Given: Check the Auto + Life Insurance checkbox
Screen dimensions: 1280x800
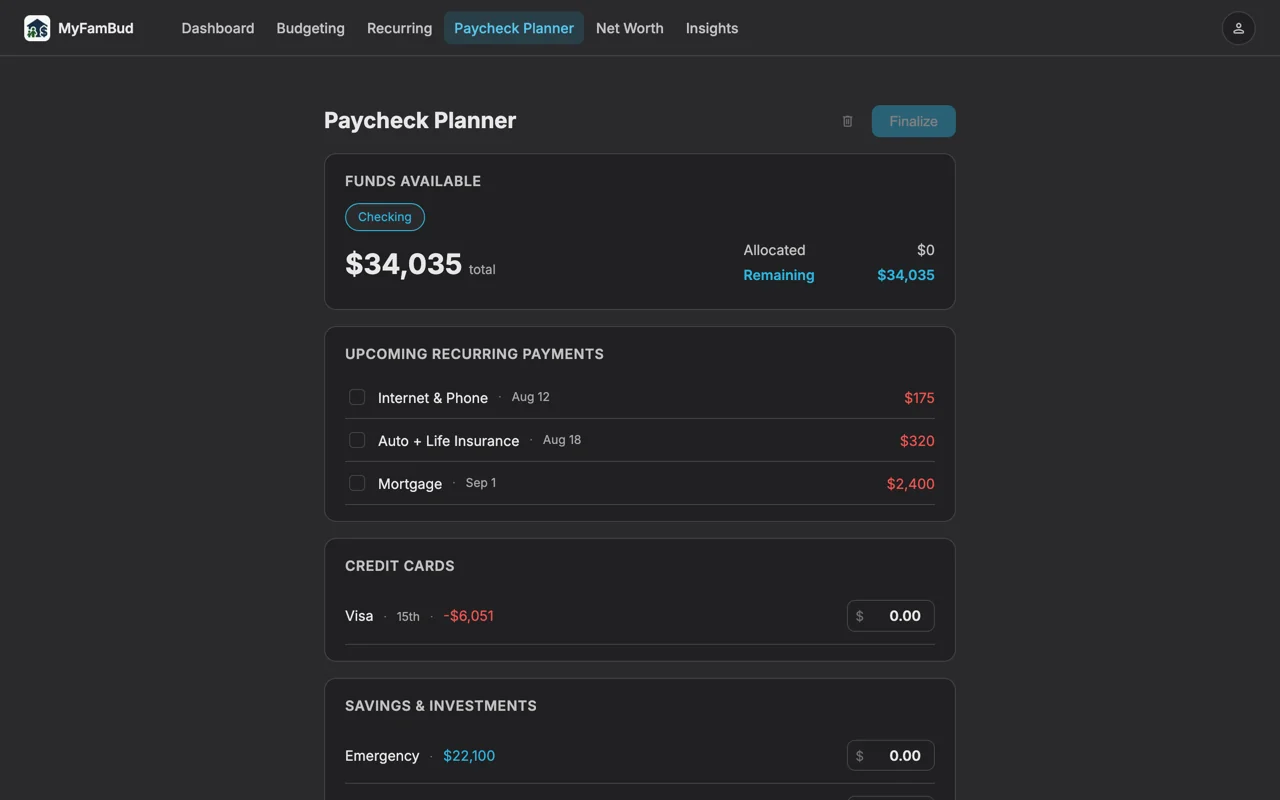Looking at the screenshot, I should [357, 440].
